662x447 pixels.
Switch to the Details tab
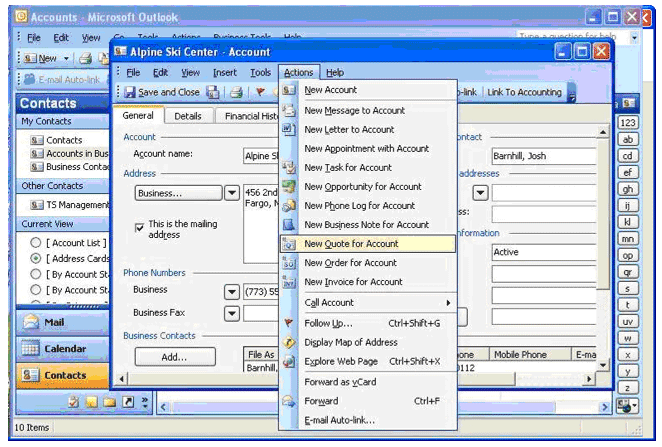tap(187, 116)
